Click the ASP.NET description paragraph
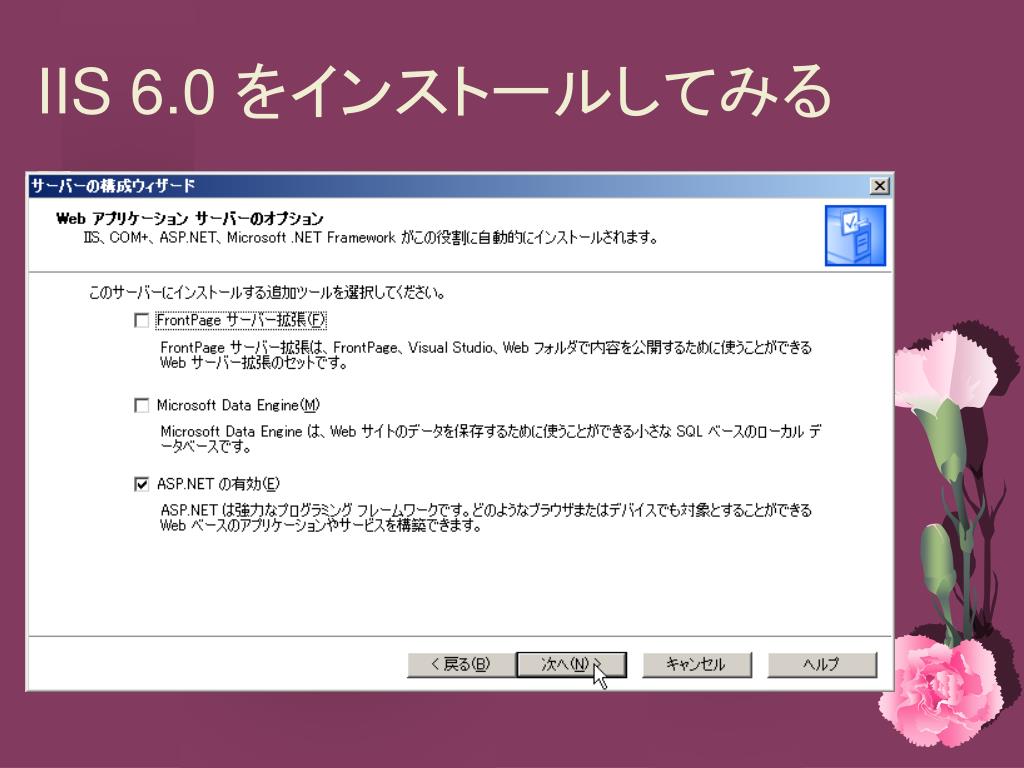Viewport: 1024px width, 768px height. coord(486,517)
